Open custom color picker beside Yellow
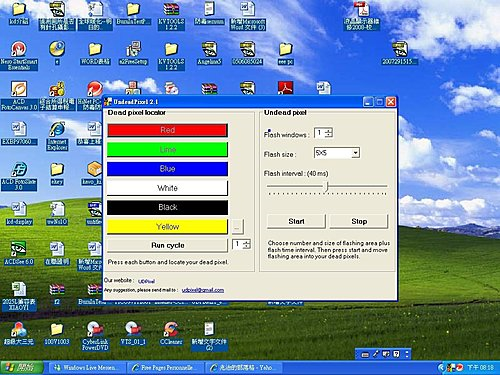This screenshot has width=500, height=375. point(237,227)
